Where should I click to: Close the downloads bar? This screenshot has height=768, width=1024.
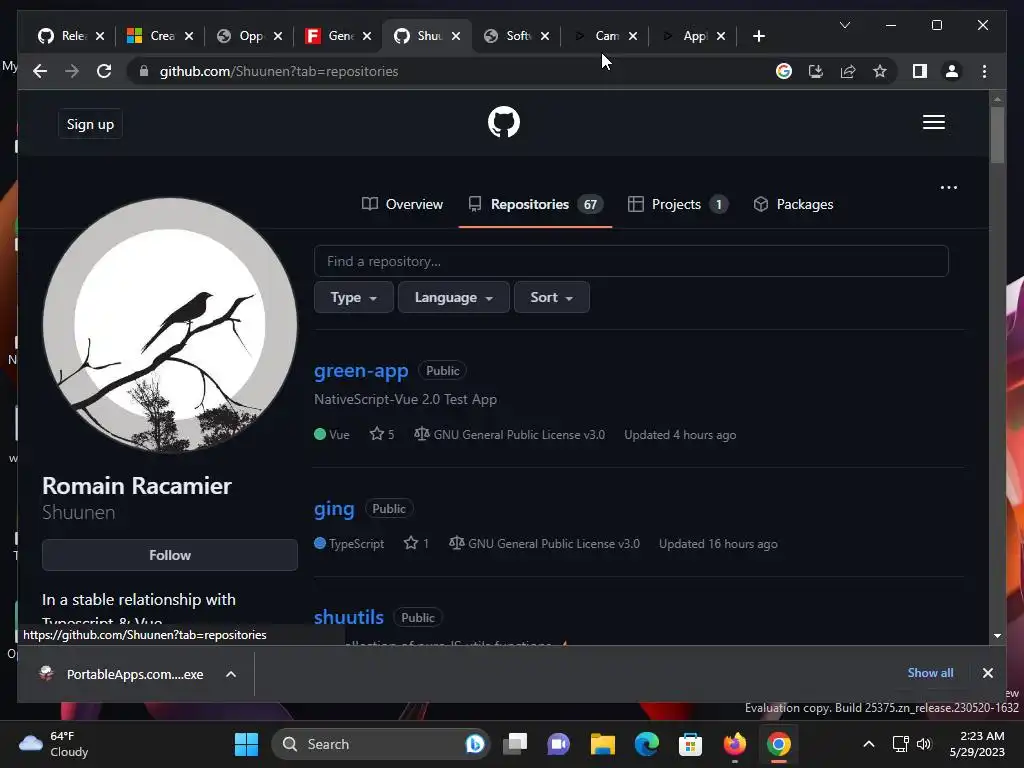click(987, 673)
